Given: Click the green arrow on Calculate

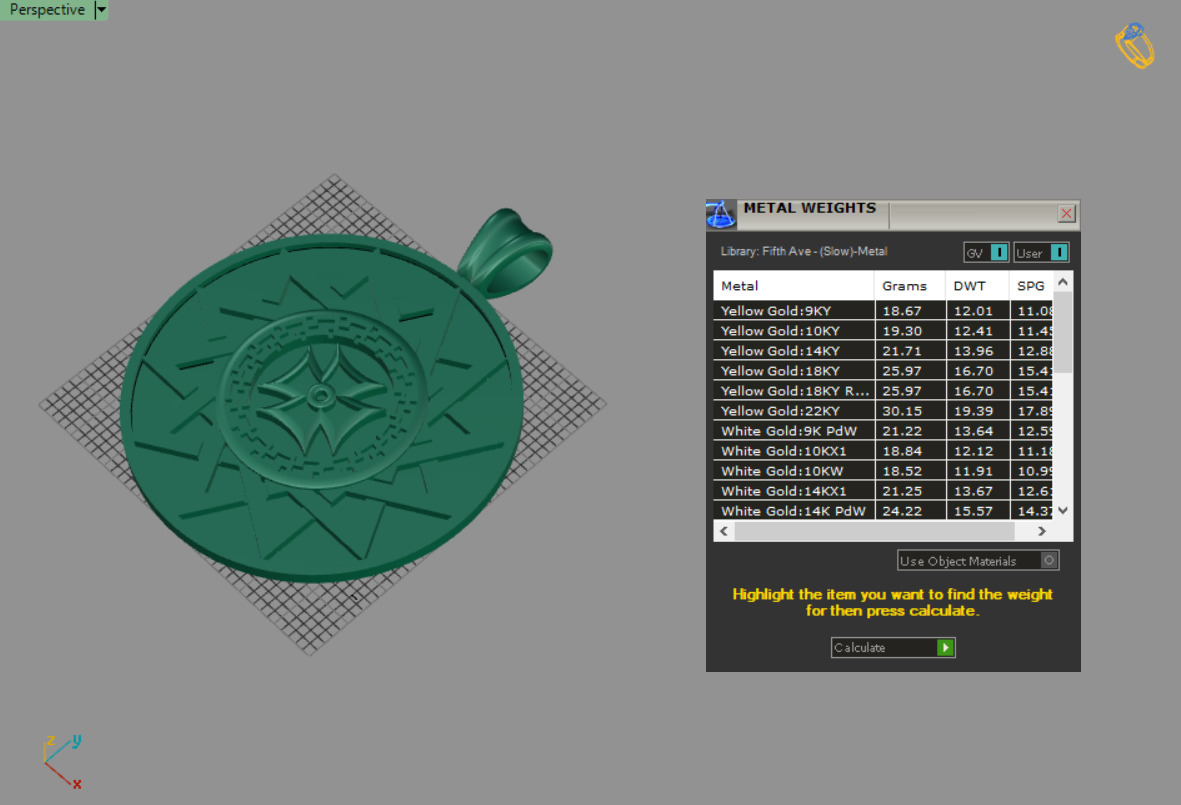Looking at the screenshot, I should point(945,648).
